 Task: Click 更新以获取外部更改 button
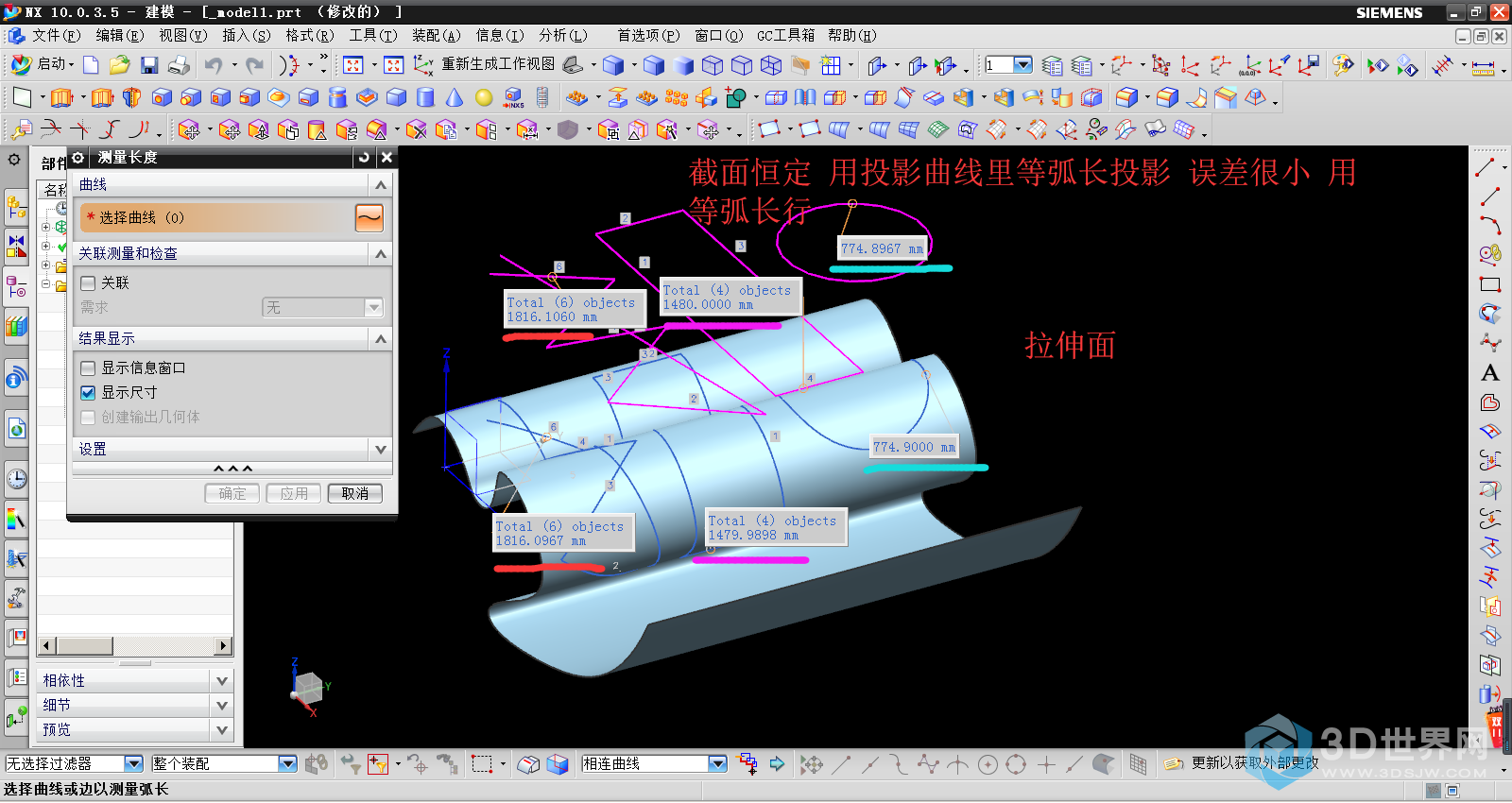click(x=1241, y=763)
